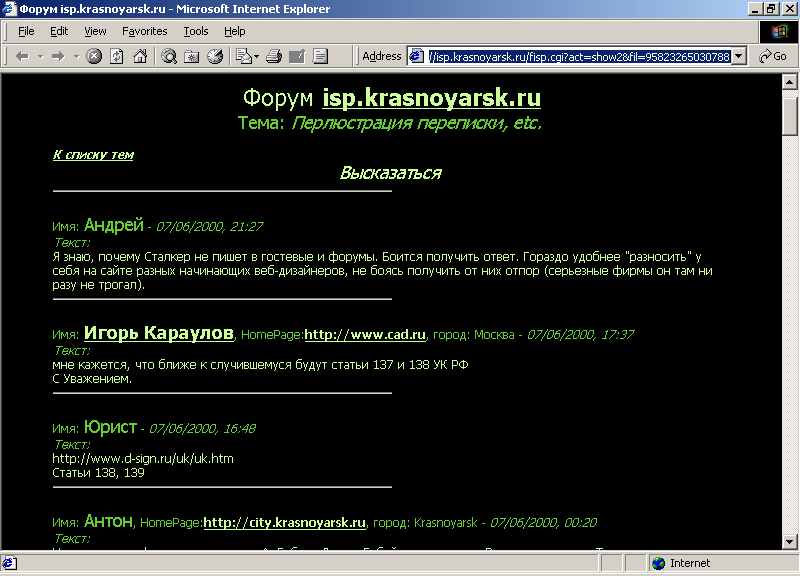Open the Edit menu
This screenshot has width=800, height=576.
[x=59, y=32]
